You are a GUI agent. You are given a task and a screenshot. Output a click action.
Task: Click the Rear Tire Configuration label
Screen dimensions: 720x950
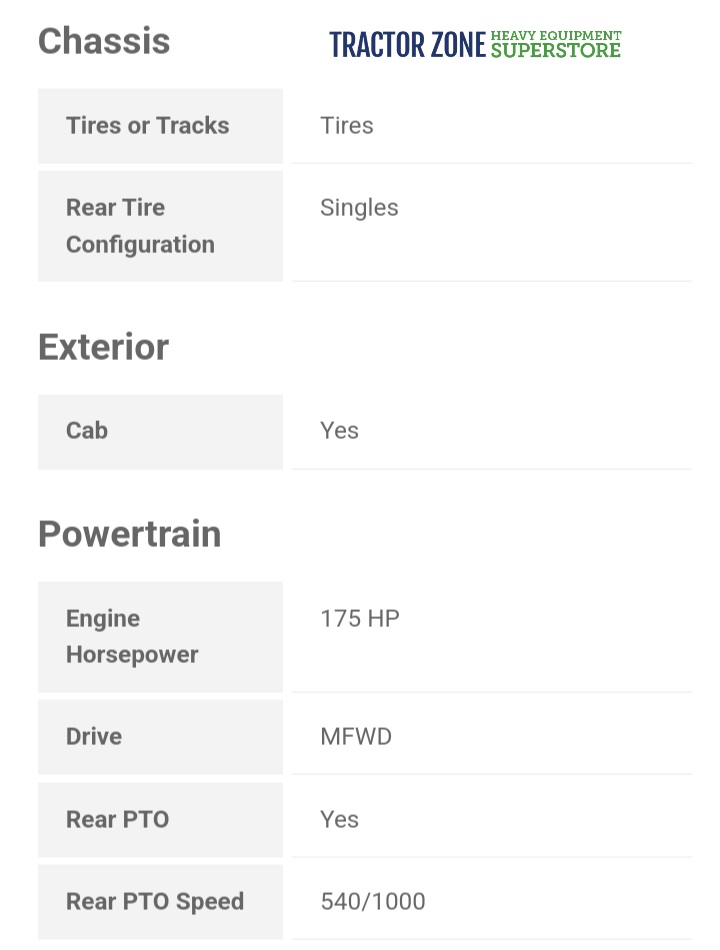[140, 226]
